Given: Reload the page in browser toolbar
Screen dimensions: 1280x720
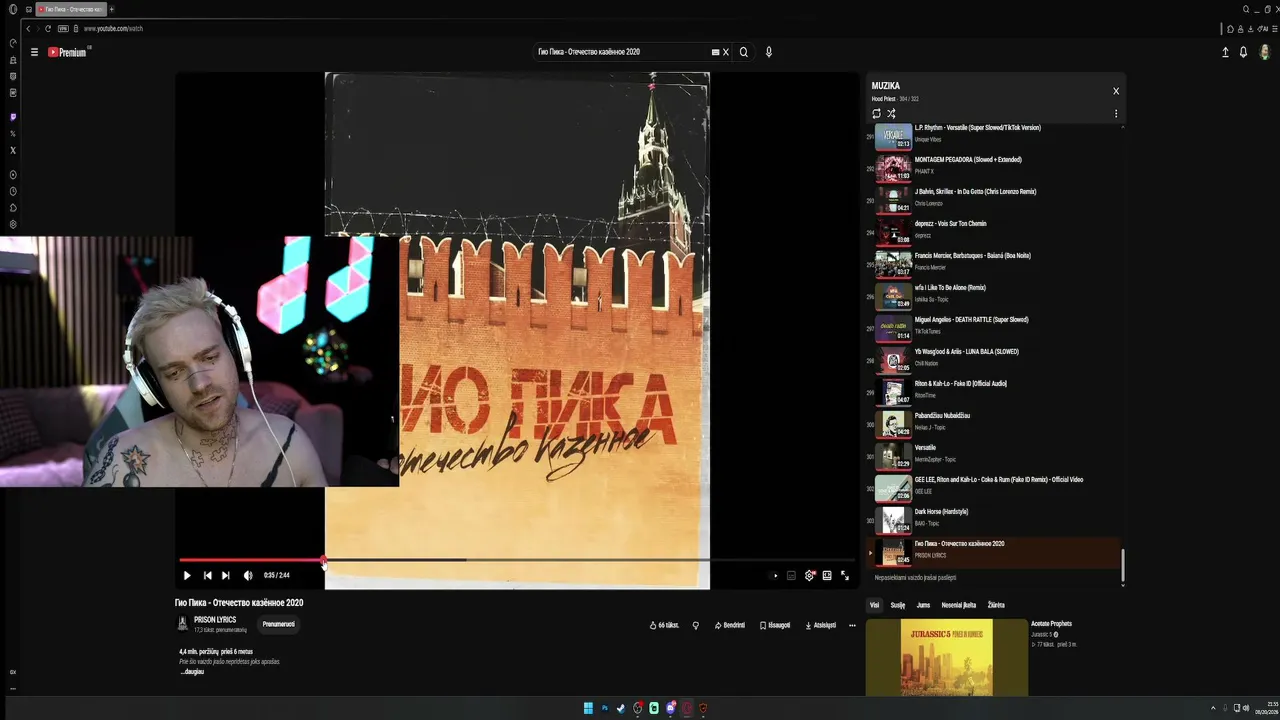Looking at the screenshot, I should point(48,29).
